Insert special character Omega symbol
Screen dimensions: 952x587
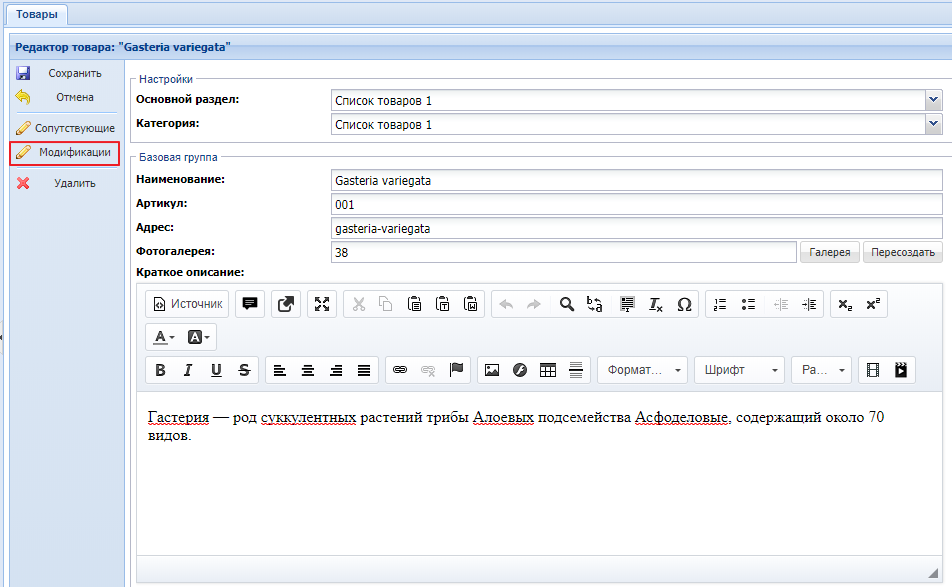click(684, 304)
